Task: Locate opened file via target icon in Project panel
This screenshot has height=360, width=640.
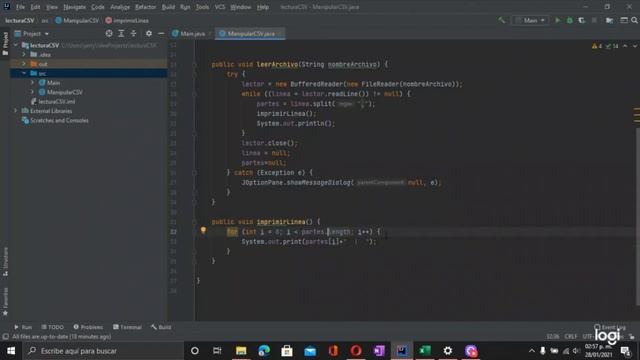Action: click(109, 33)
